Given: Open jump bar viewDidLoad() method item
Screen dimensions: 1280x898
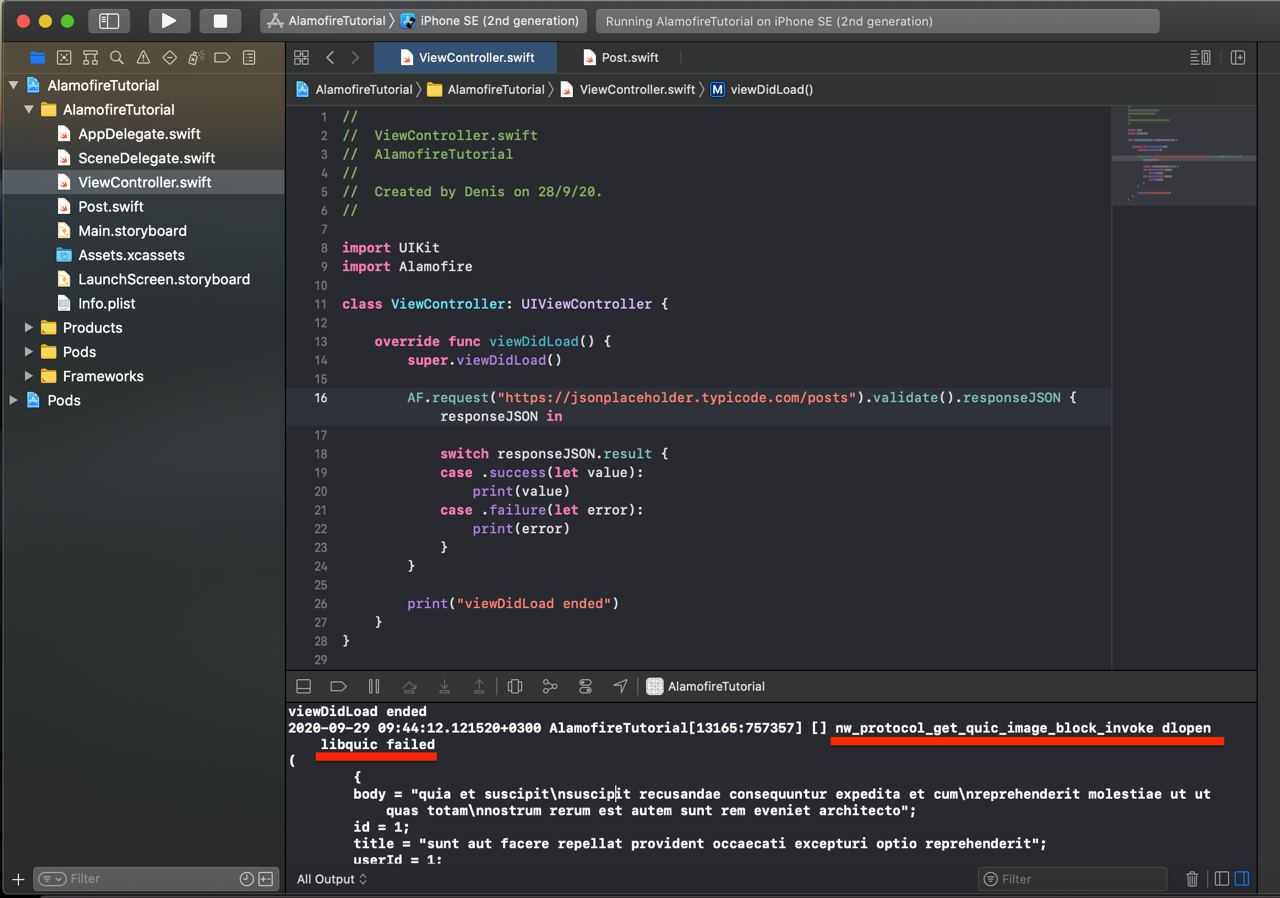Looking at the screenshot, I should tap(761, 89).
